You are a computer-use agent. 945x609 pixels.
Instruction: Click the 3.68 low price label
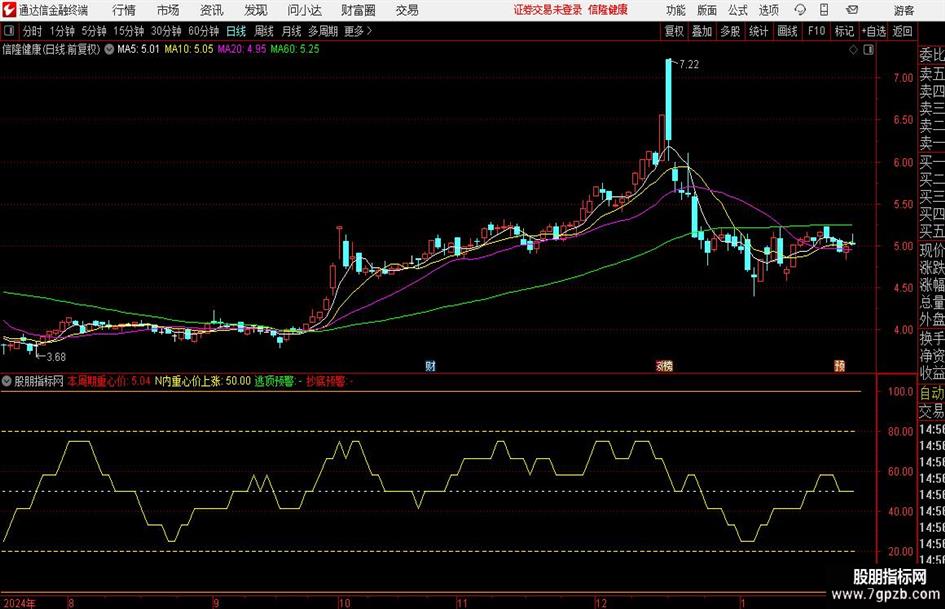[56, 357]
